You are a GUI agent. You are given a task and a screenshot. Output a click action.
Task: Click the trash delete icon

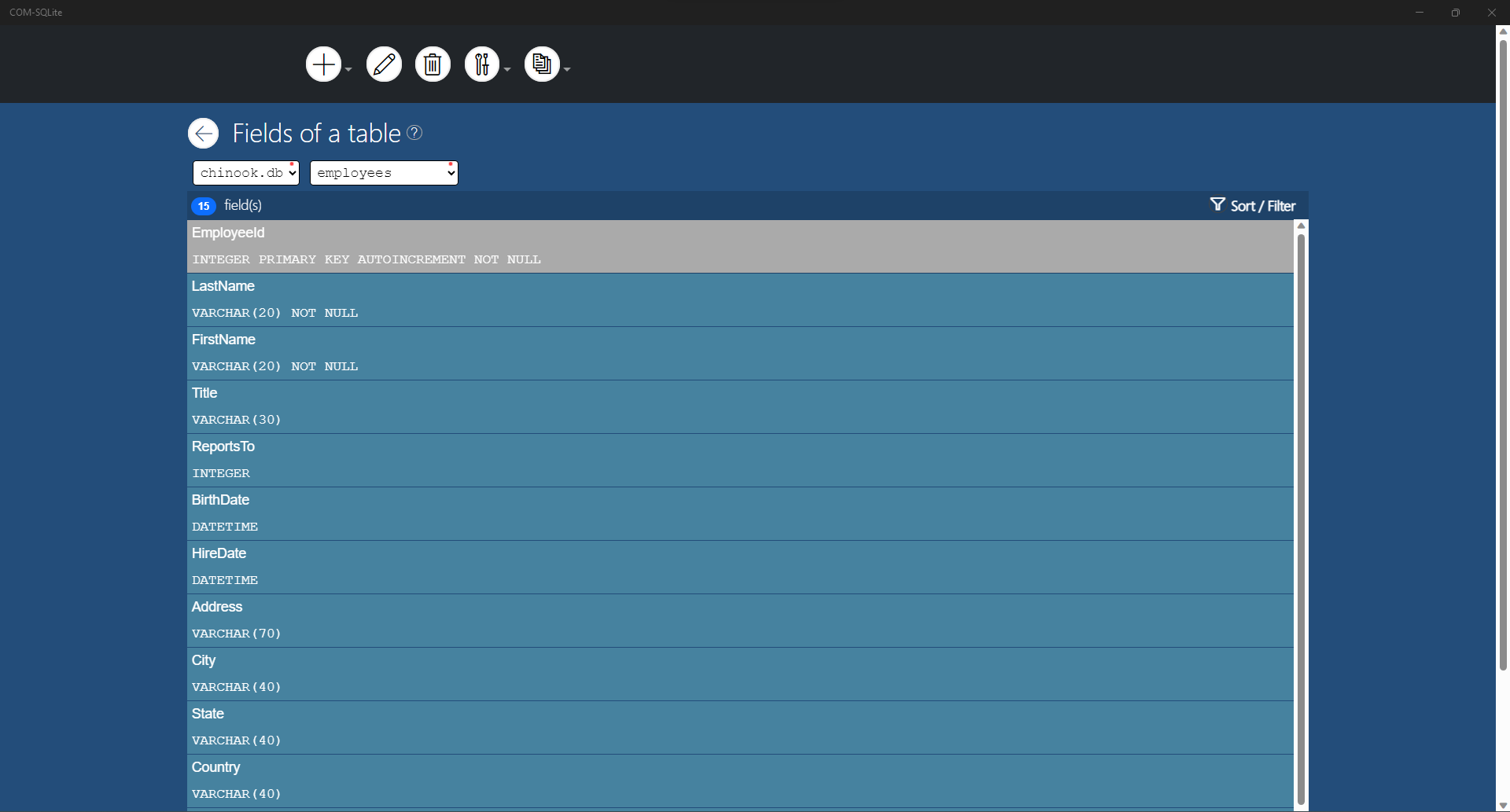click(x=433, y=64)
